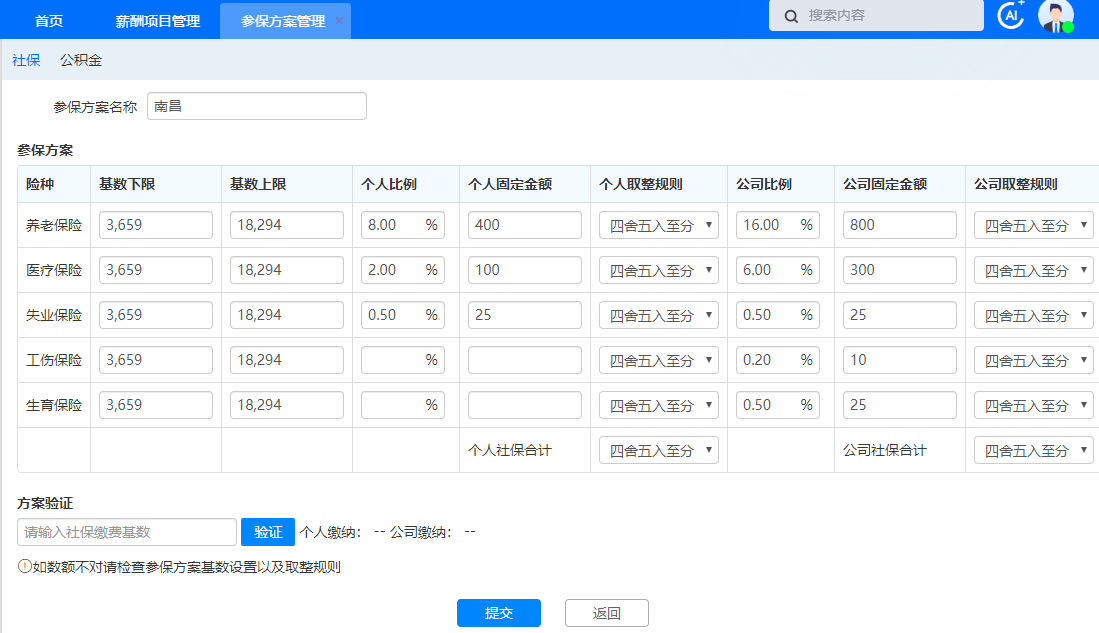Click the 验证 button
The image size is (1099, 633).
pos(267,532)
